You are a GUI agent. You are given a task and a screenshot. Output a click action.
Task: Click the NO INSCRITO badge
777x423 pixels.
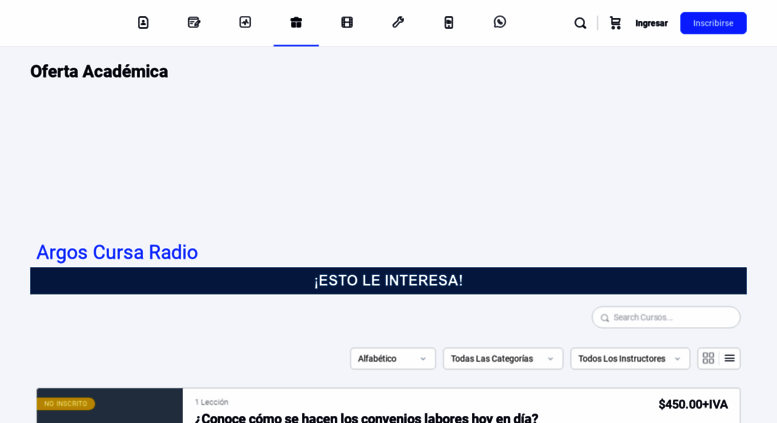(x=65, y=404)
